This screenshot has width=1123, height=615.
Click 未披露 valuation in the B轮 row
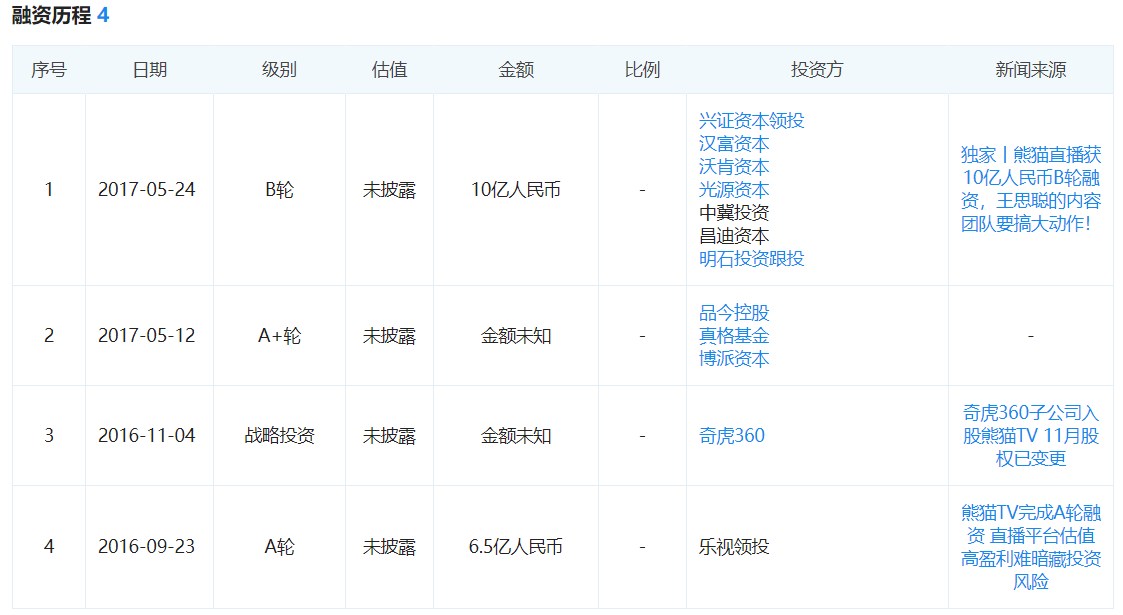coord(390,190)
